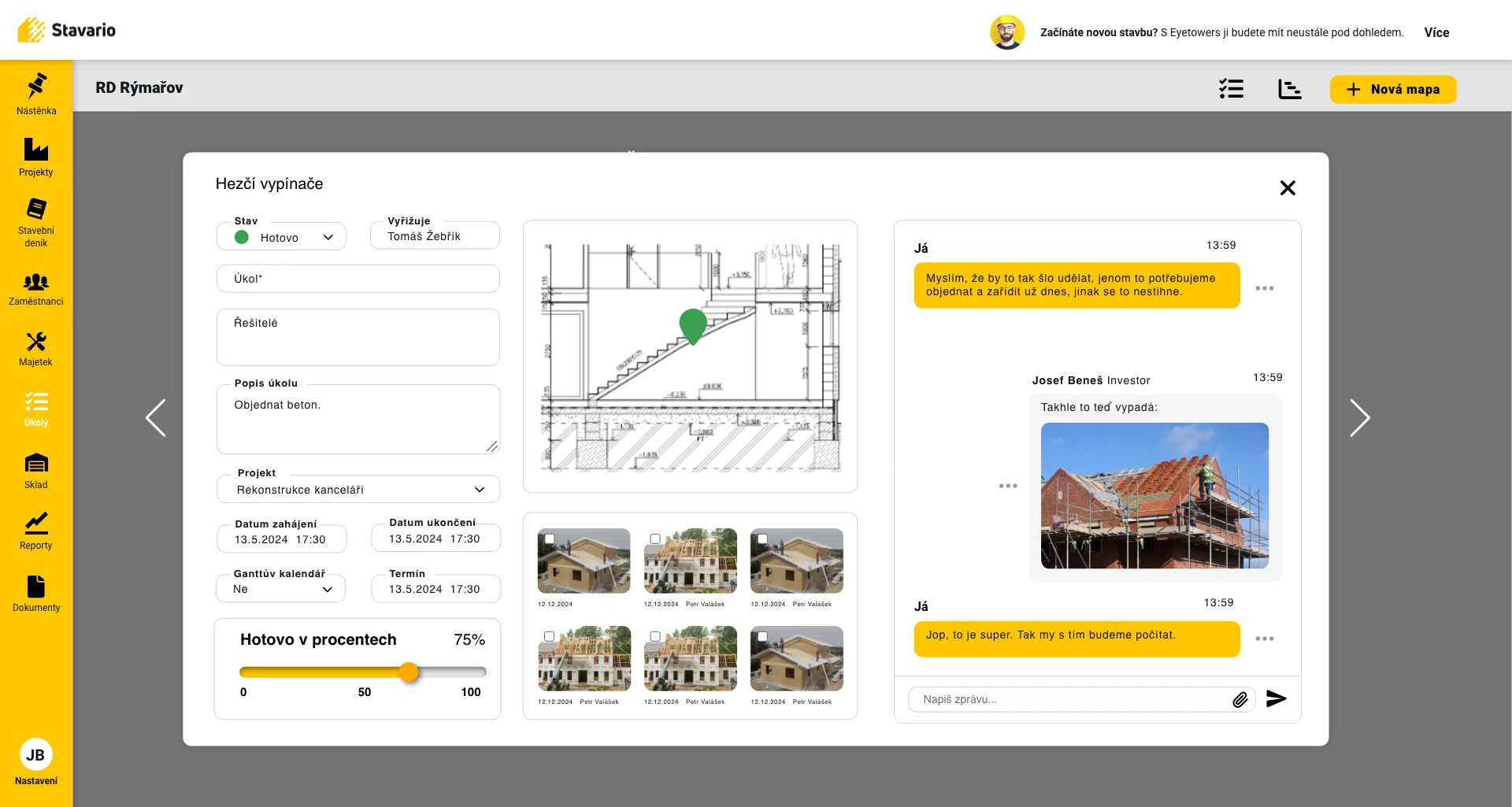
Task: Check first photo checkbox in bottom row
Action: pos(550,637)
